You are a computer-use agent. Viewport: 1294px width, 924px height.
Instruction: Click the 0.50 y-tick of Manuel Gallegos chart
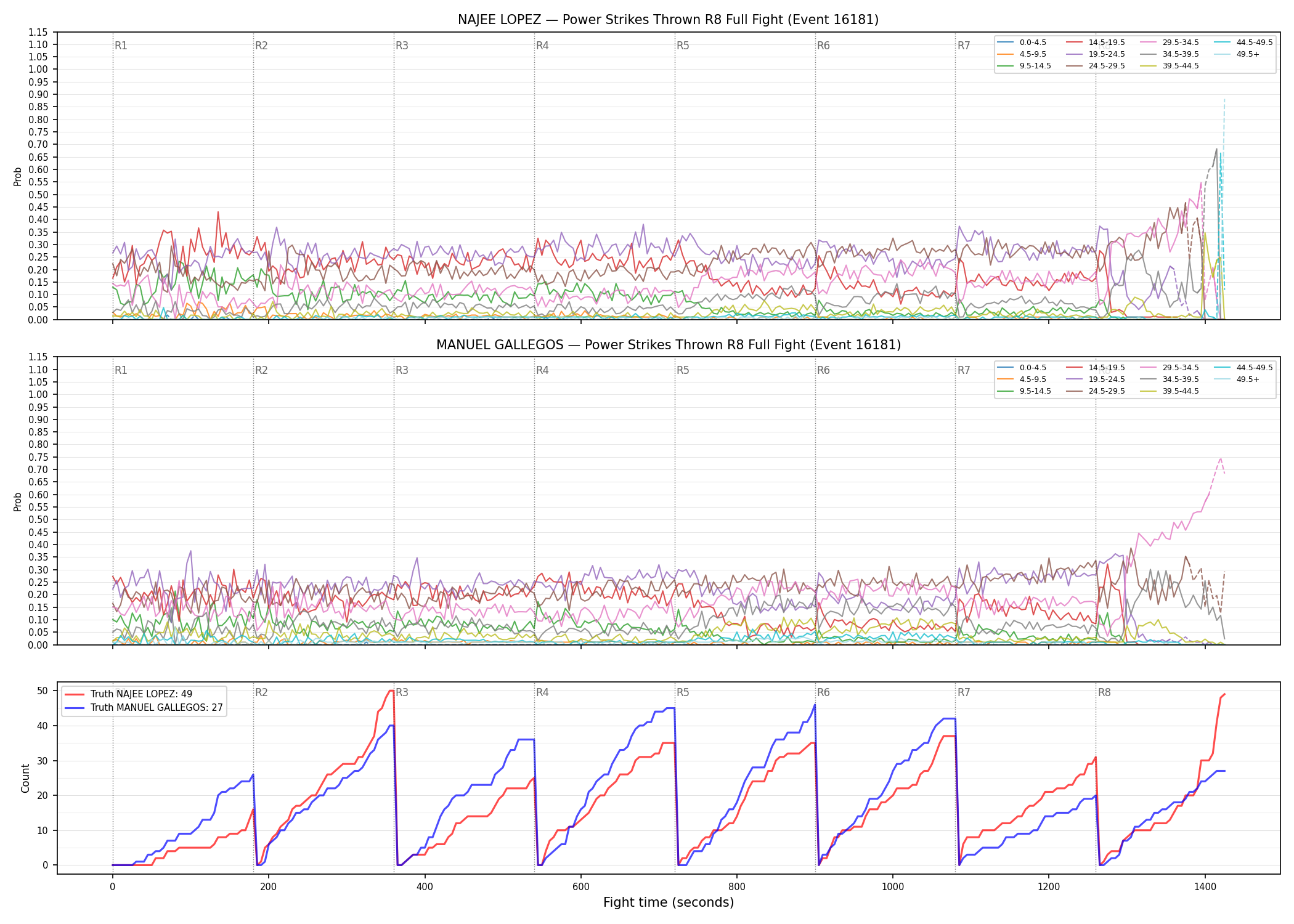coord(38,519)
